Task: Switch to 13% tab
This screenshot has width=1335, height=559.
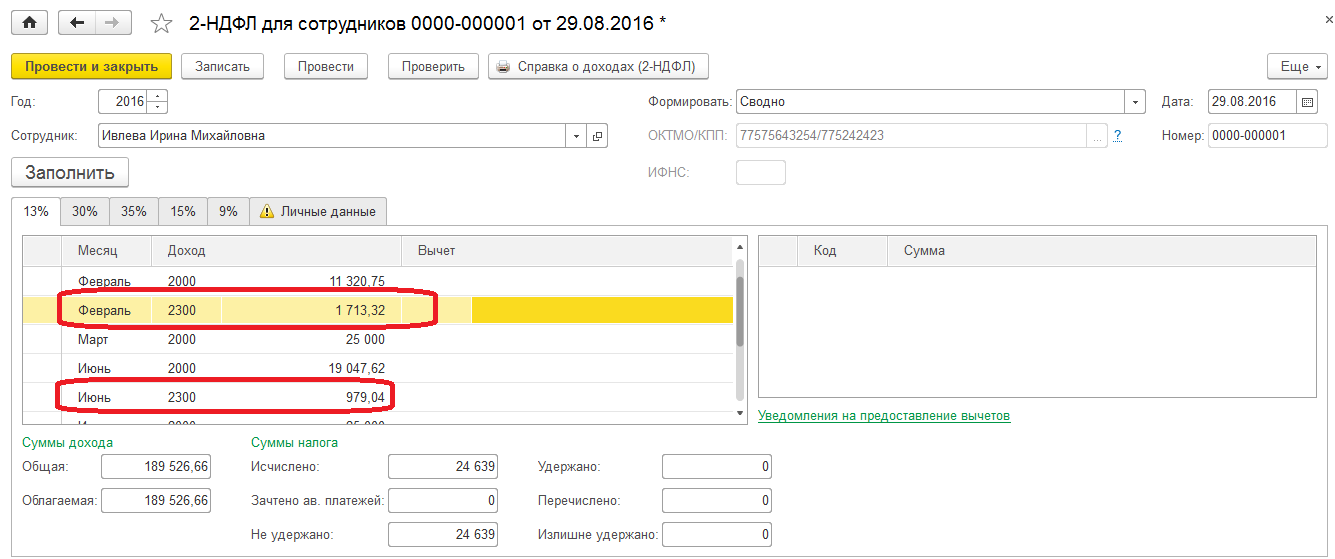Action: click(36, 211)
